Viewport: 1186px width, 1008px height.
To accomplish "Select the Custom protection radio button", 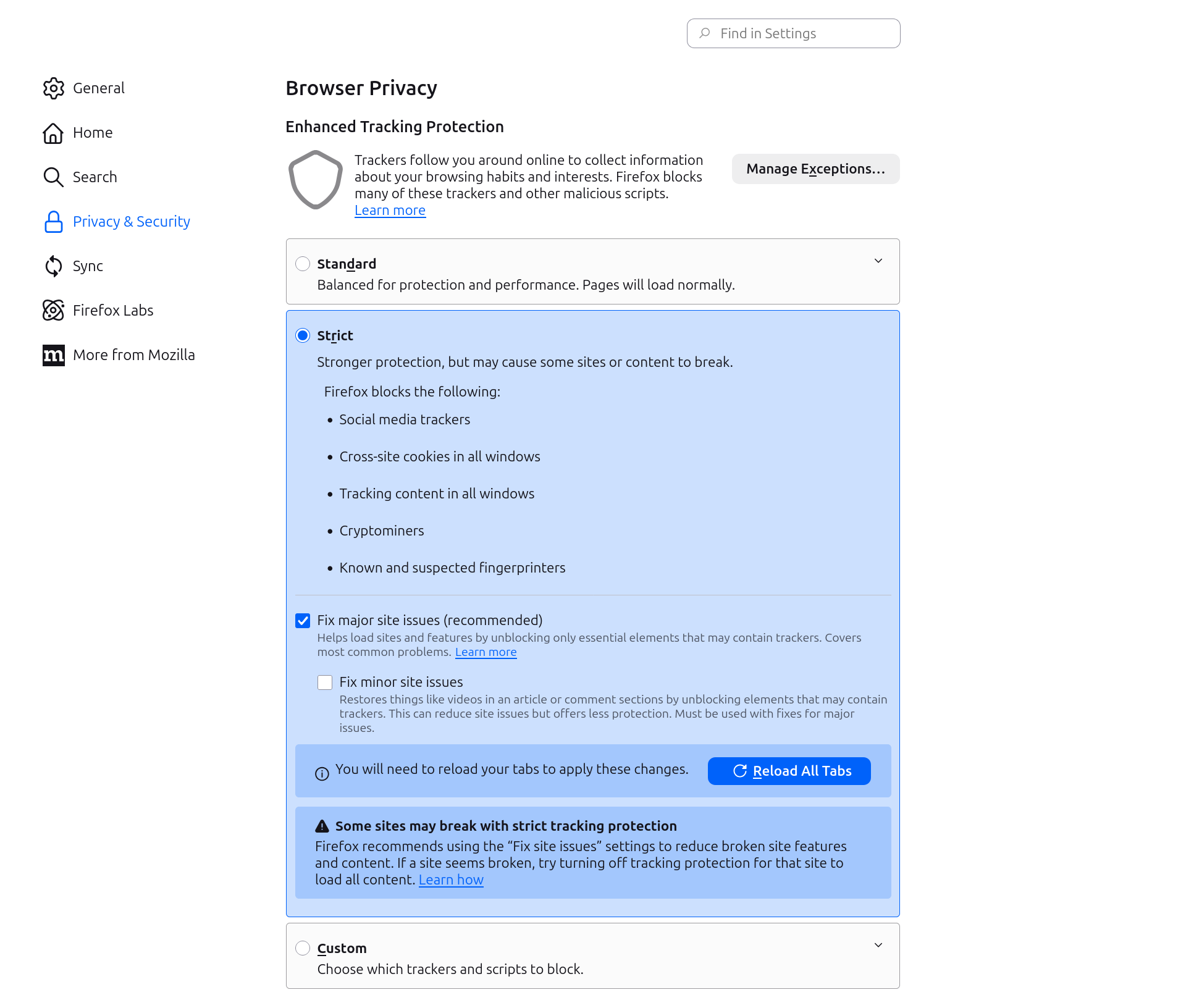I will [x=303, y=948].
